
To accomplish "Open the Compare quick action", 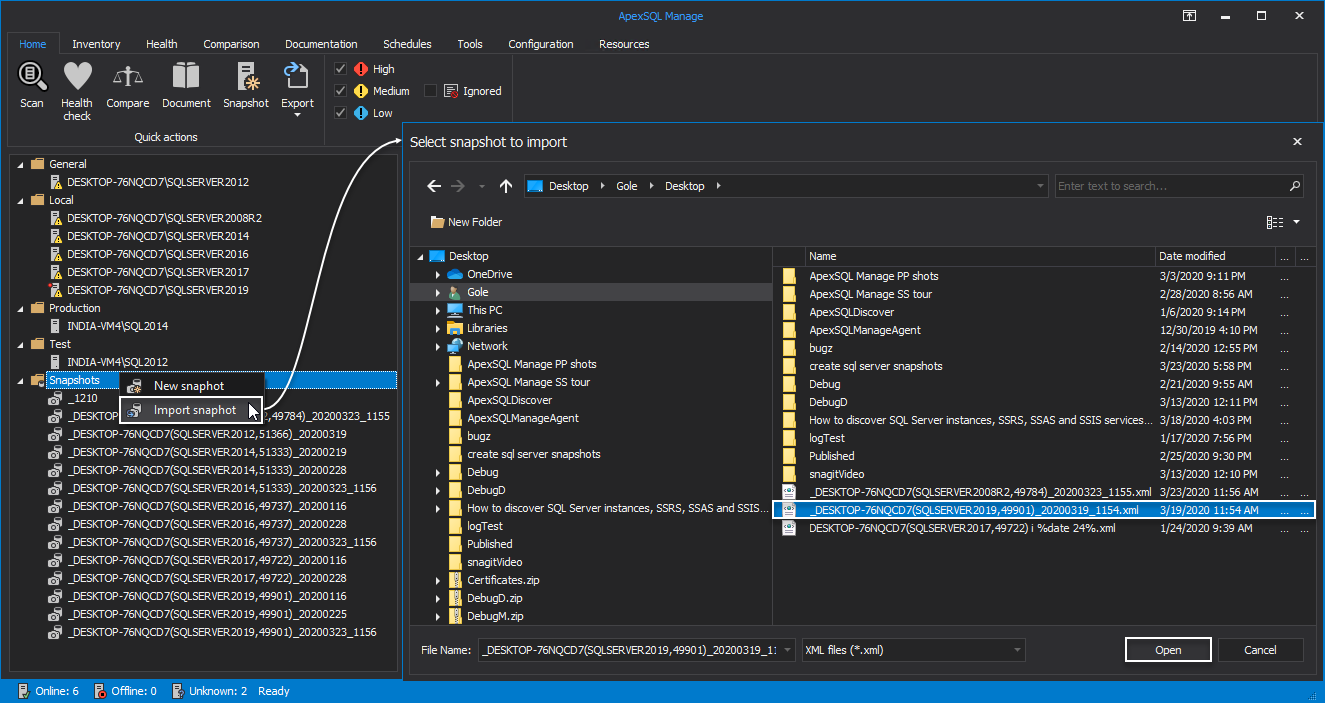I will click(x=127, y=85).
